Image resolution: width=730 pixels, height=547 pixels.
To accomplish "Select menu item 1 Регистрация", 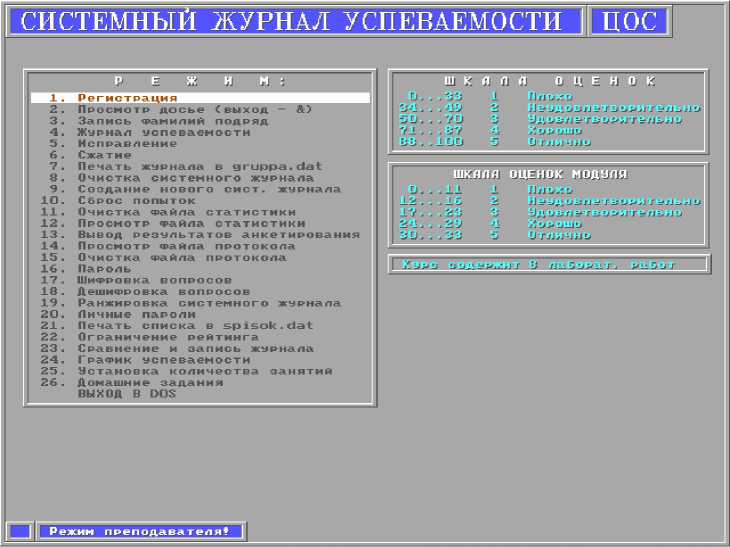I will 200,98.
